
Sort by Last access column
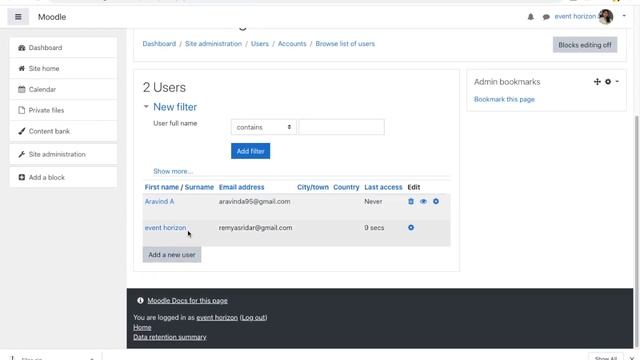point(383,187)
